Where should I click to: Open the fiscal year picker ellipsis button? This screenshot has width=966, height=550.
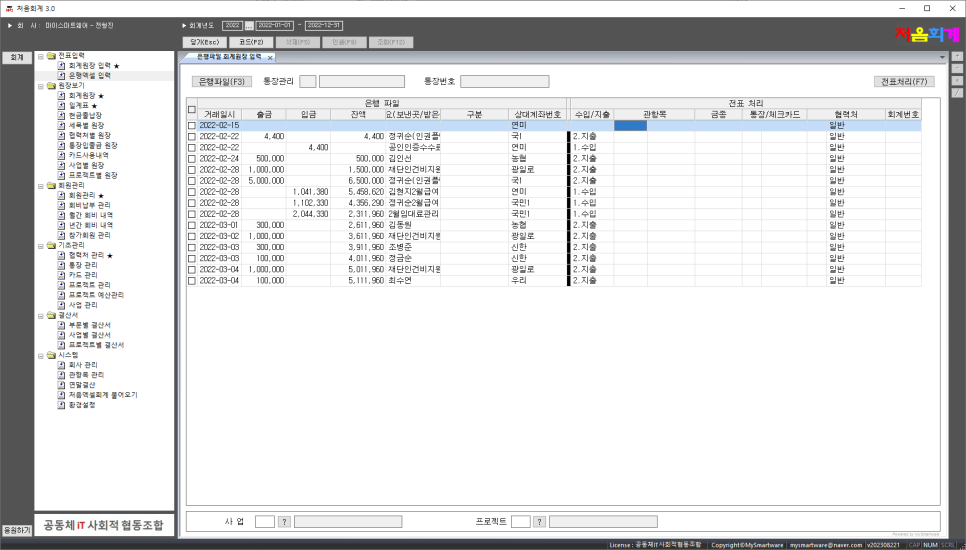[249, 25]
